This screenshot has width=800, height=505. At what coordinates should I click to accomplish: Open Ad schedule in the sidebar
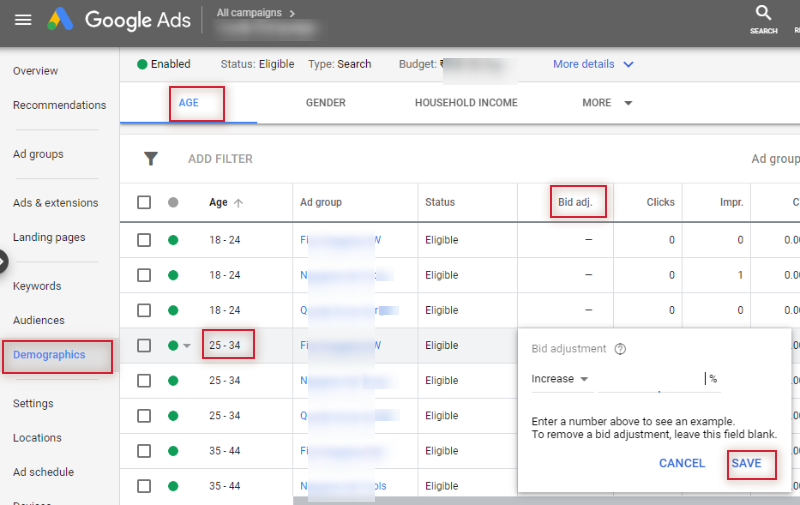(x=43, y=472)
